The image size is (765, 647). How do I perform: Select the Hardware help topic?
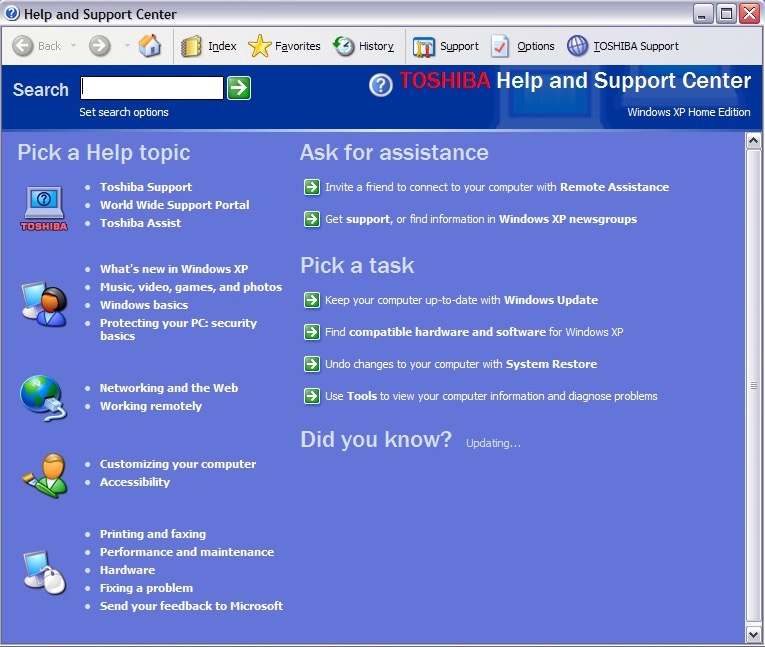(127, 570)
